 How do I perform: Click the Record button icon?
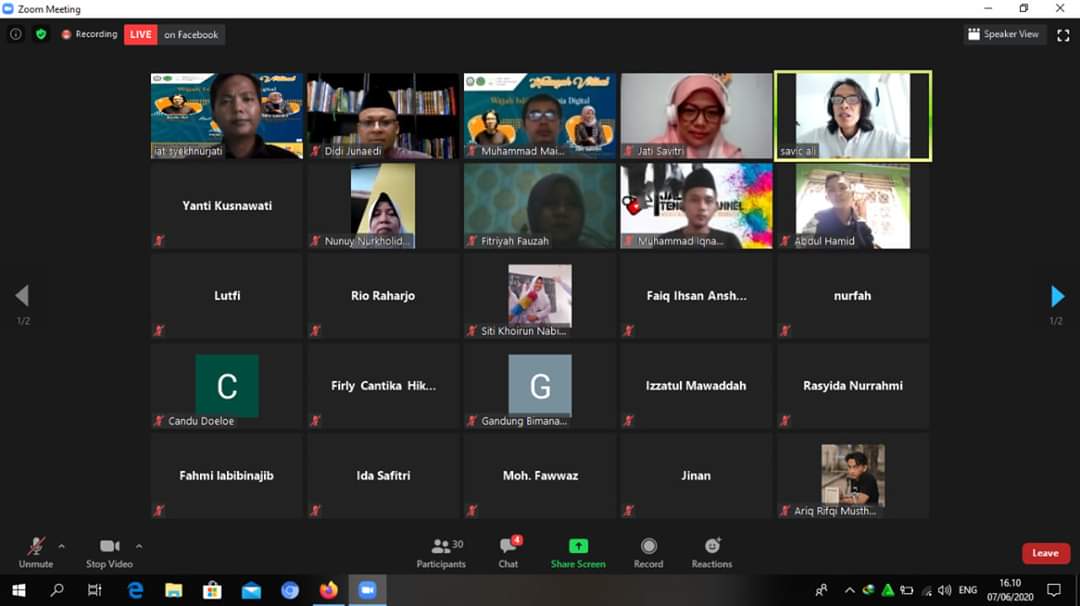click(649, 546)
